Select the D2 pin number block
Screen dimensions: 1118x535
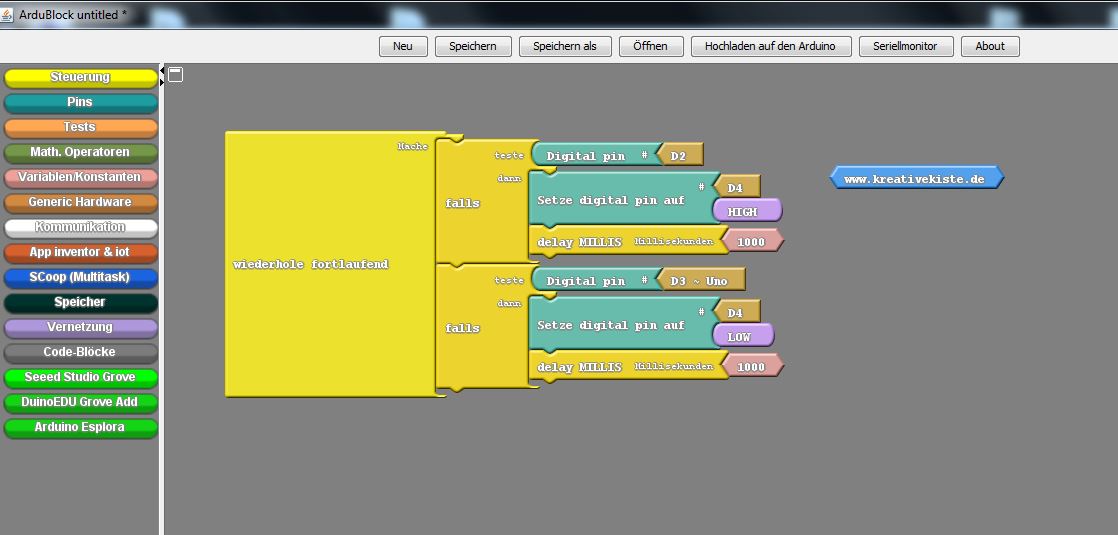click(x=678, y=156)
